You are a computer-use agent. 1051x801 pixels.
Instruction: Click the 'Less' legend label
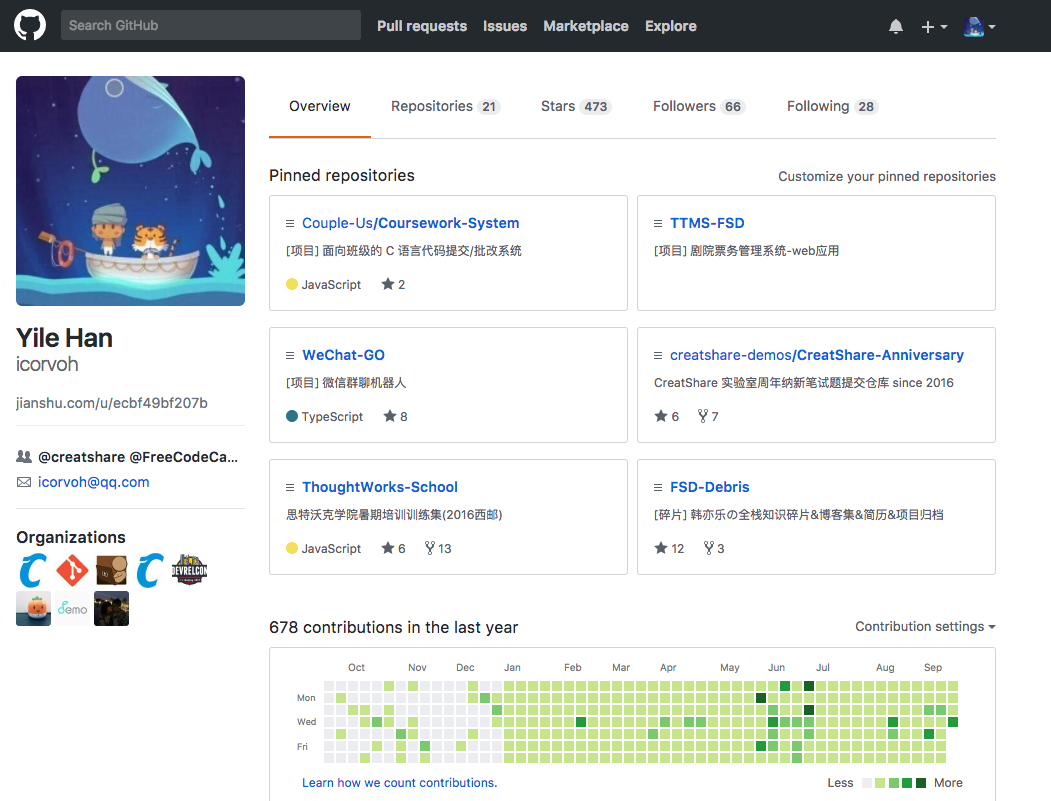click(840, 783)
